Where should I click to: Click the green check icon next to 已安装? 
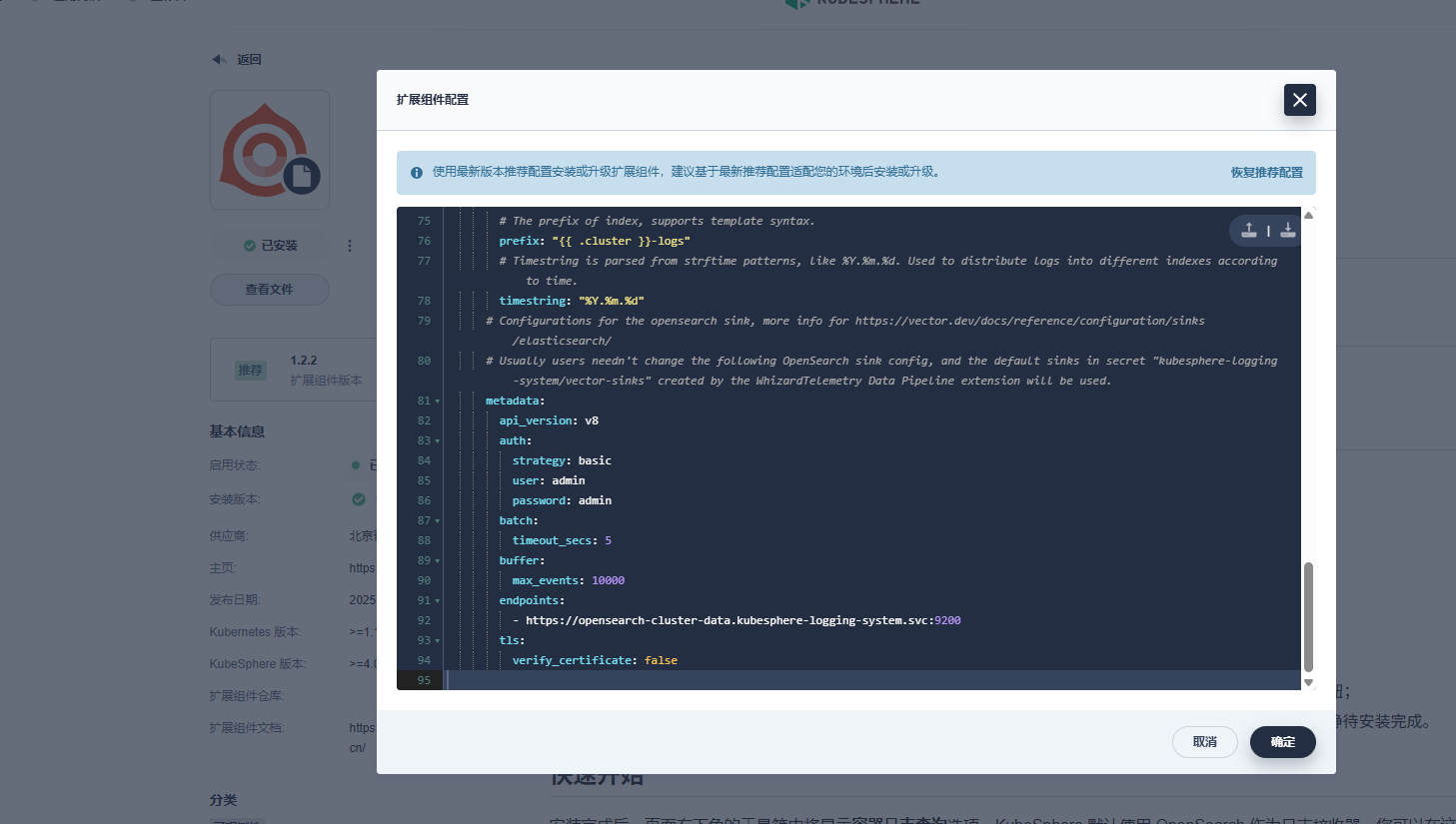point(250,246)
